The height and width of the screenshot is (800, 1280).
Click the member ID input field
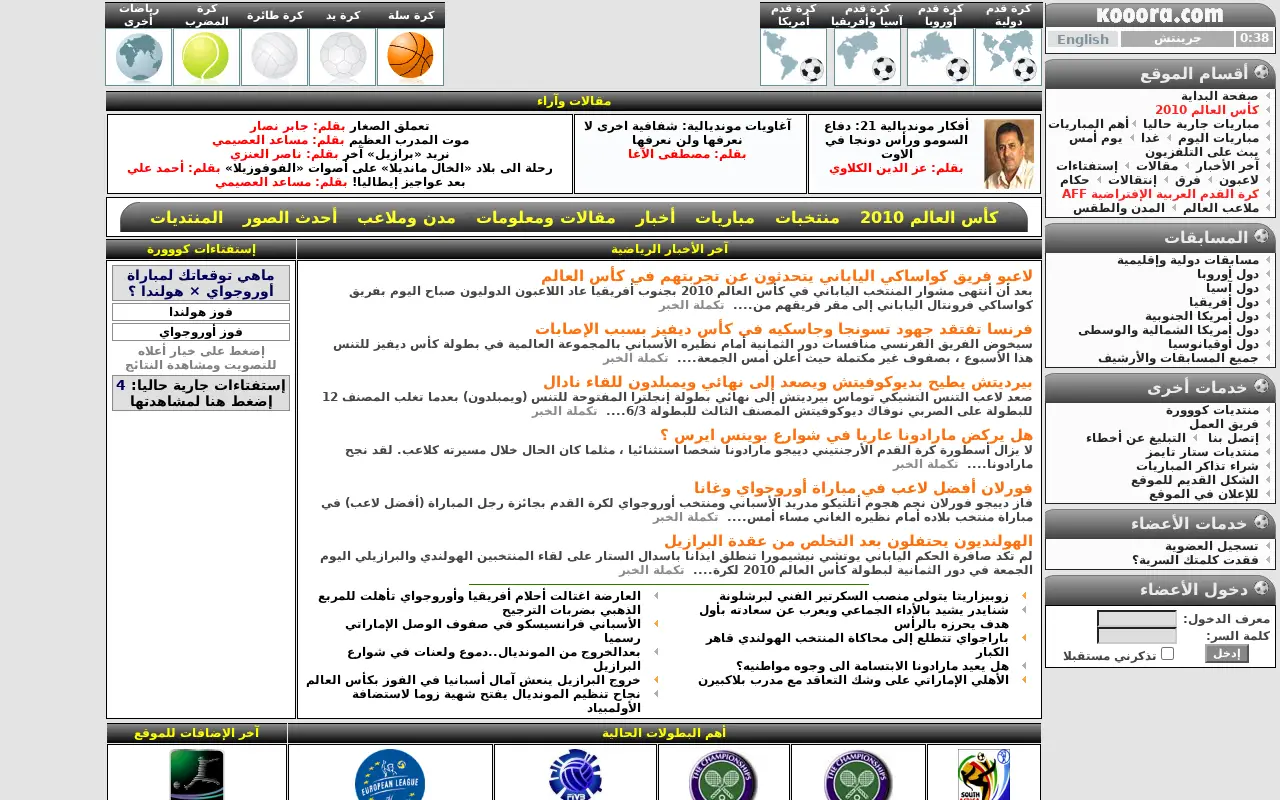1137,619
